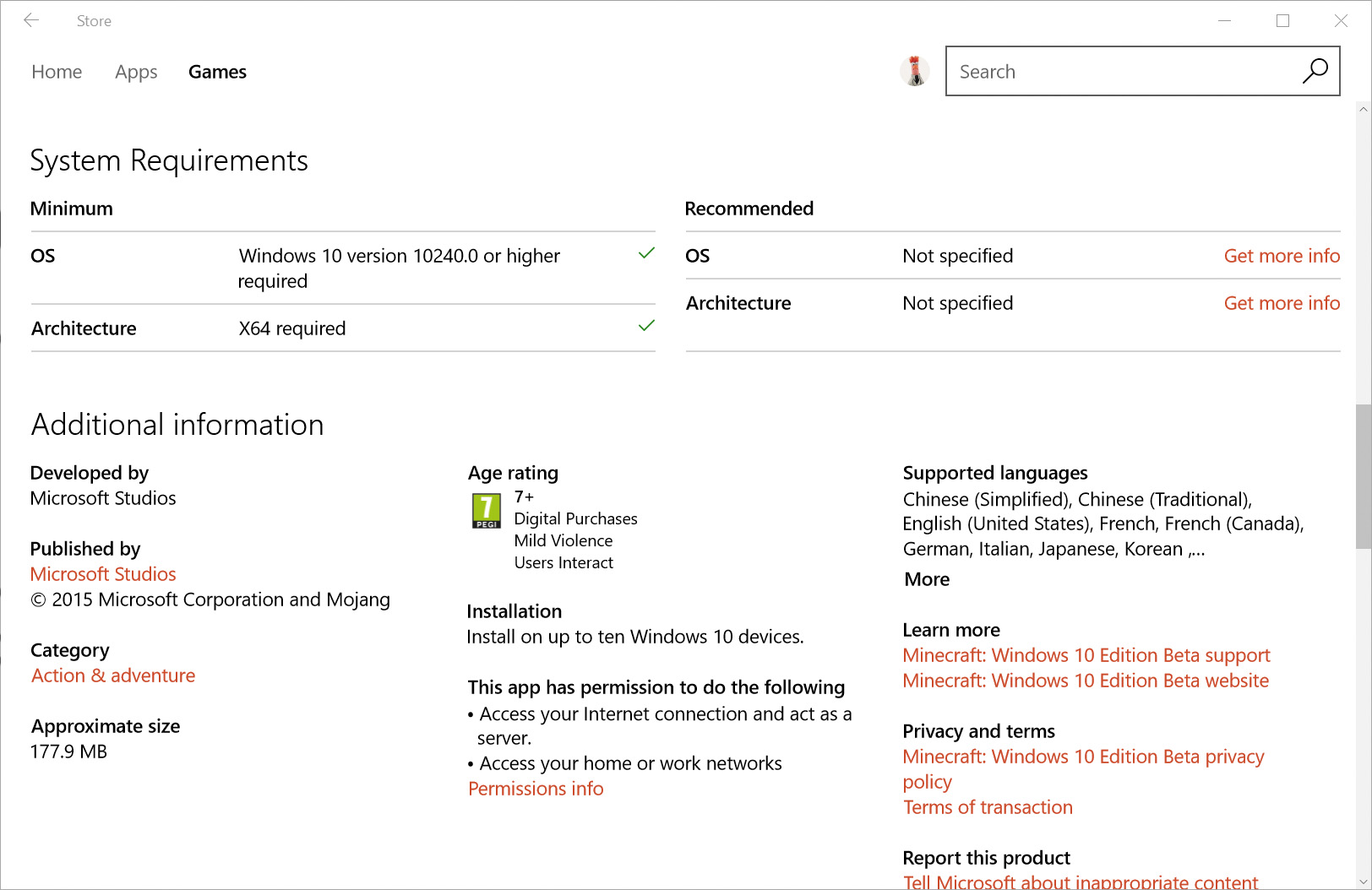Click the back arrow in the Store
The width and height of the screenshot is (1372, 890).
coord(31,20)
